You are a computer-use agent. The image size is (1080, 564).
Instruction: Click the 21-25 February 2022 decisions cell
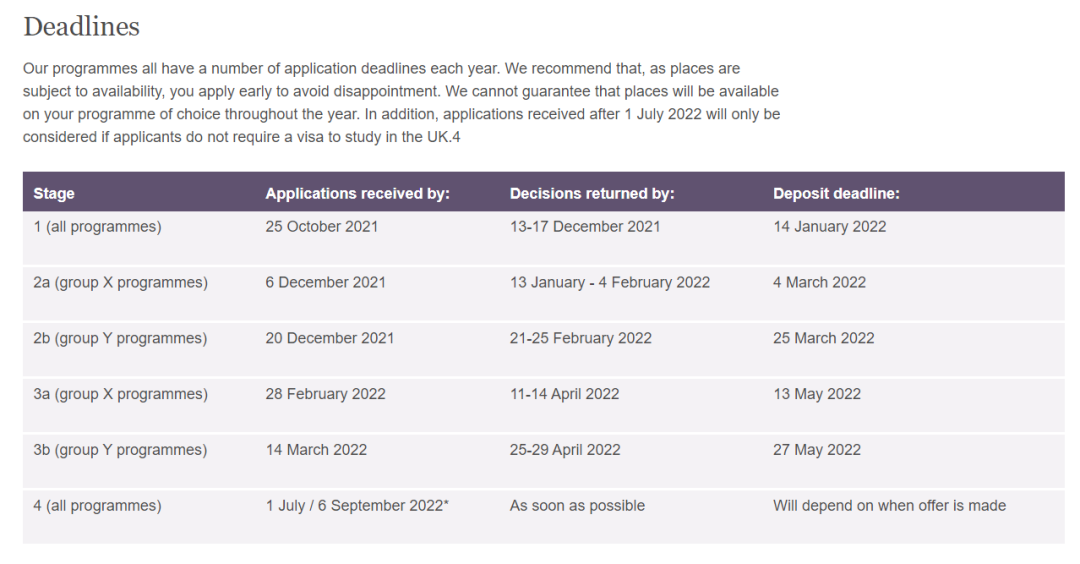click(x=581, y=338)
